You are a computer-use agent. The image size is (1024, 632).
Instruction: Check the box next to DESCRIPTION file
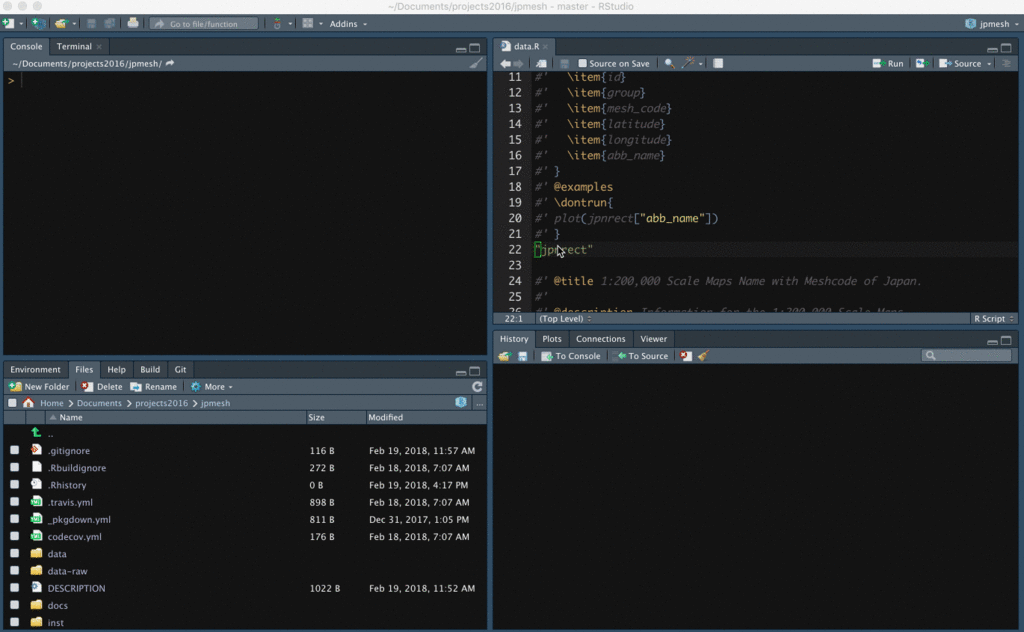click(x=14, y=588)
